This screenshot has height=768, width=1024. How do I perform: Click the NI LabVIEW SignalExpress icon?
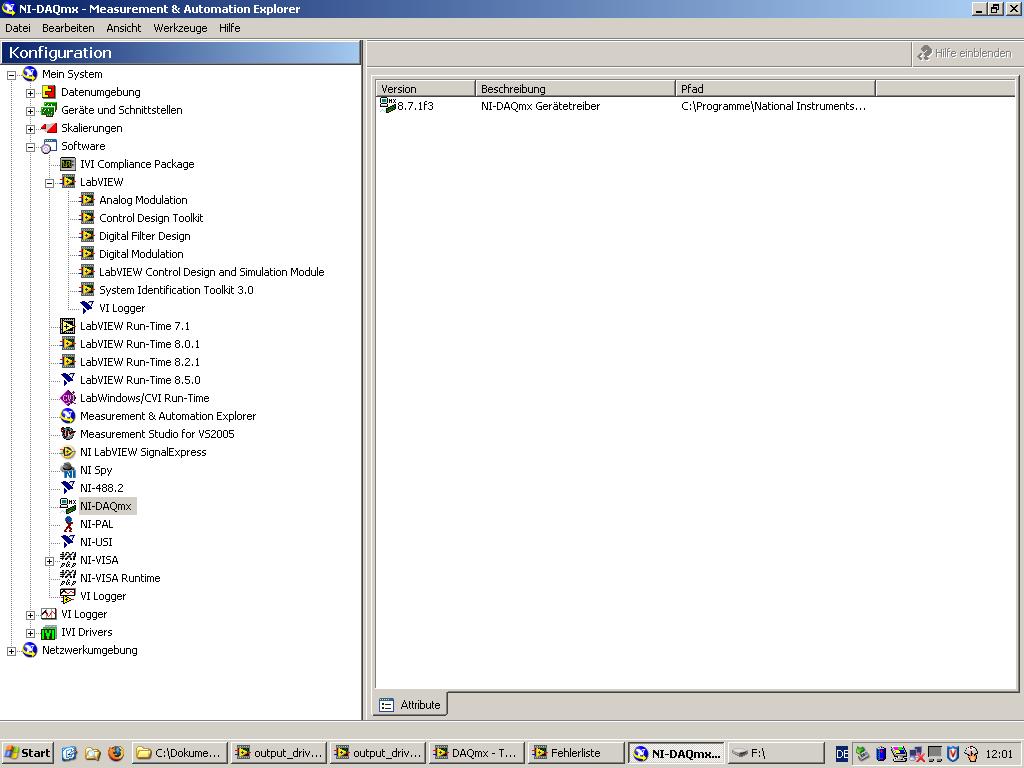click(x=68, y=452)
